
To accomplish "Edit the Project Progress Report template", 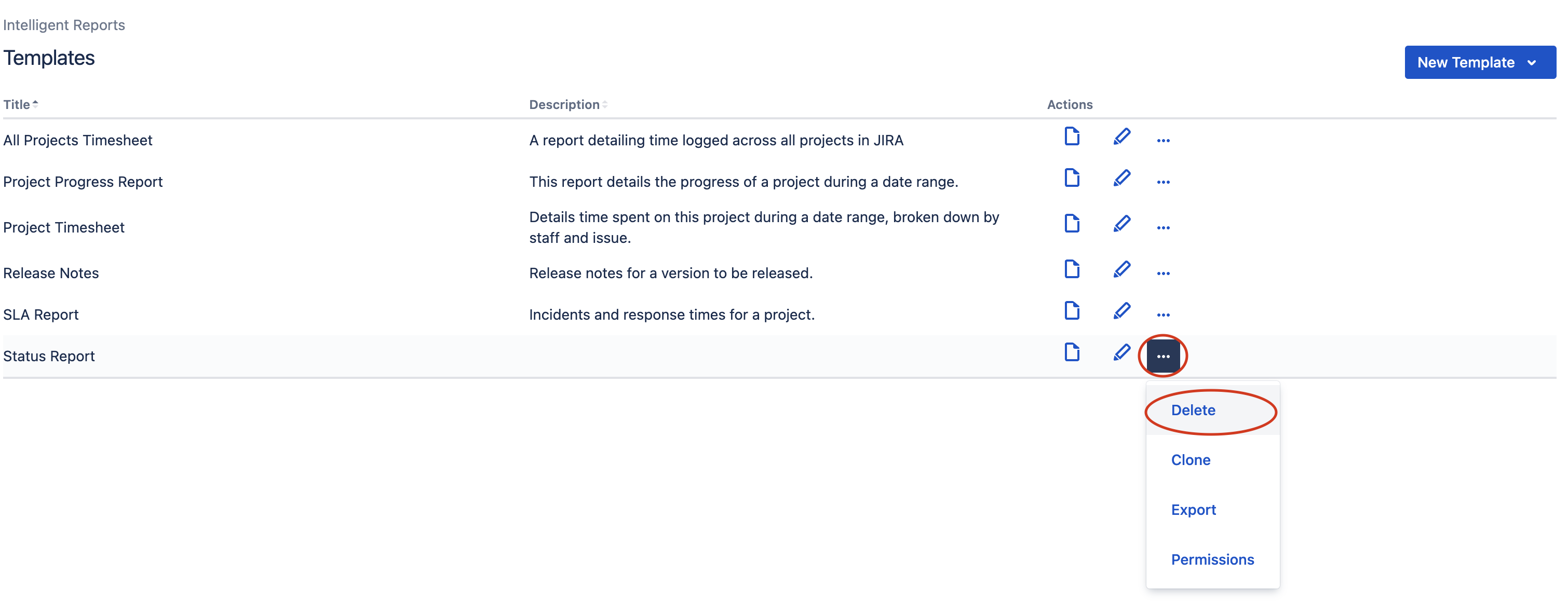I will (x=1121, y=178).
